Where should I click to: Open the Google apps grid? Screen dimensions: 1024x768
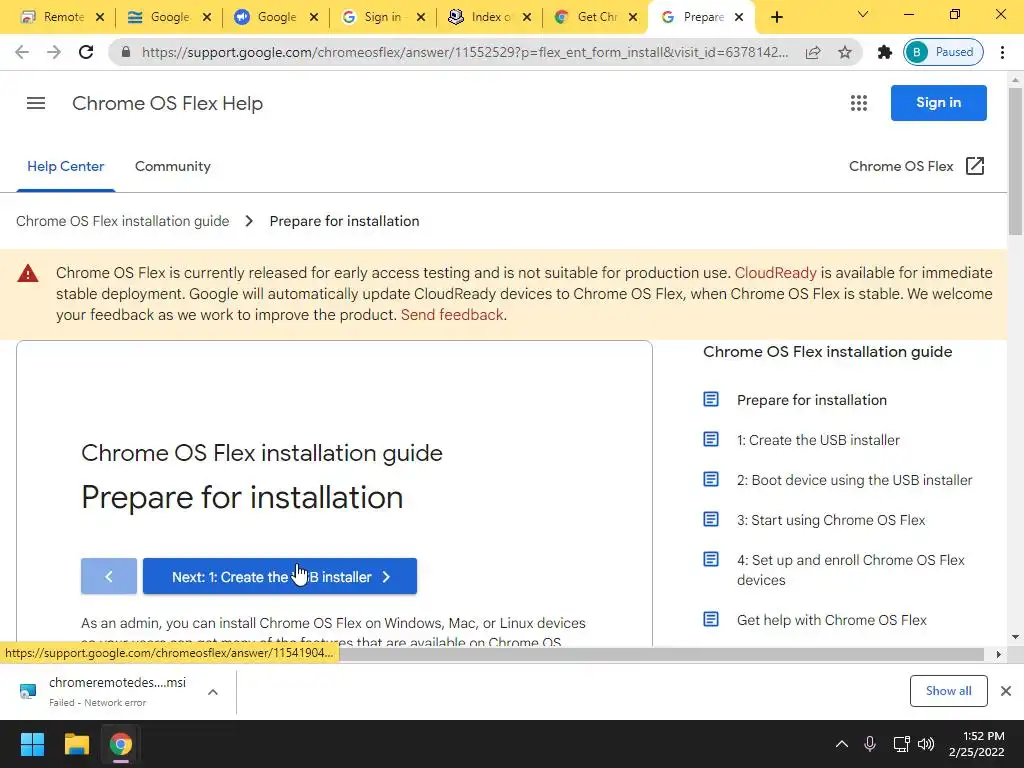(x=859, y=103)
